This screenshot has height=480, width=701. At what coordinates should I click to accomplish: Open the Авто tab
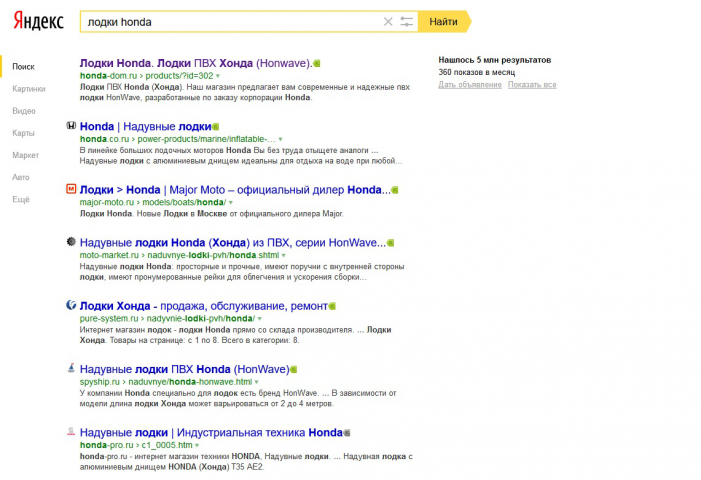point(21,177)
